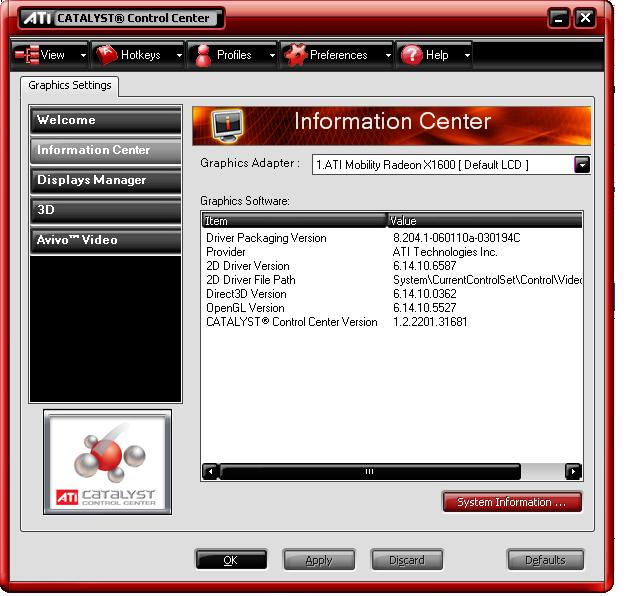
Task: Click the Help question mark icon
Action: (411, 55)
